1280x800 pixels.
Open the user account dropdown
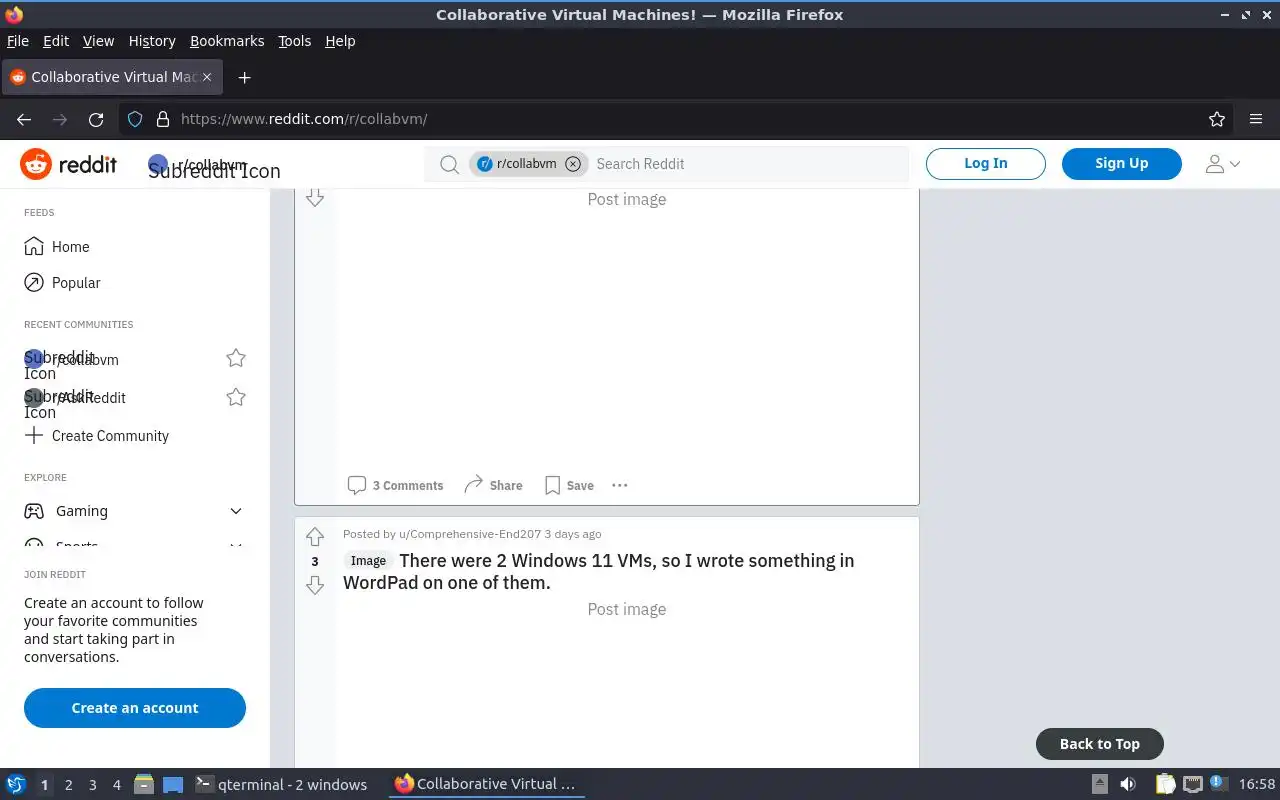[1222, 164]
